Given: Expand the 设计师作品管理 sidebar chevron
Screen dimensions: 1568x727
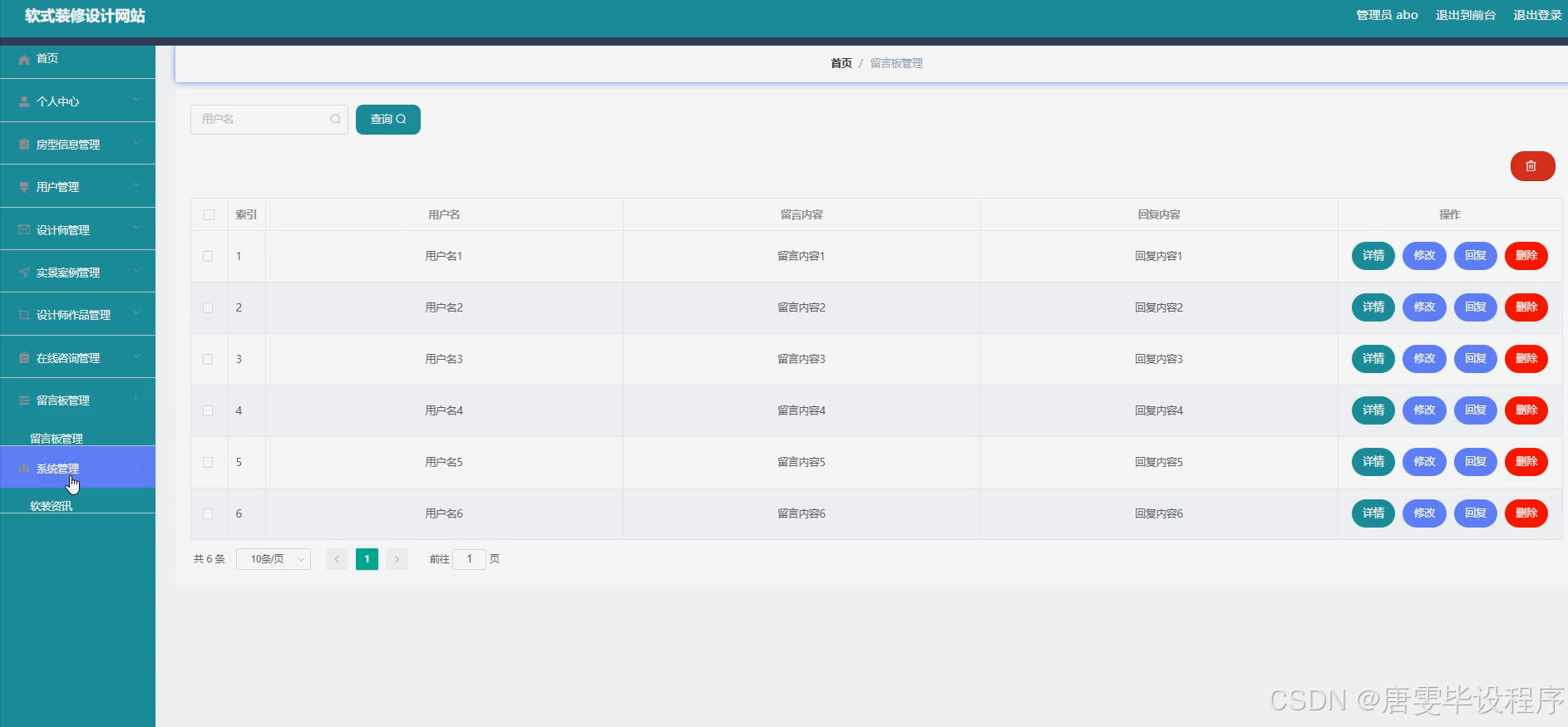Looking at the screenshot, I should (x=136, y=313).
